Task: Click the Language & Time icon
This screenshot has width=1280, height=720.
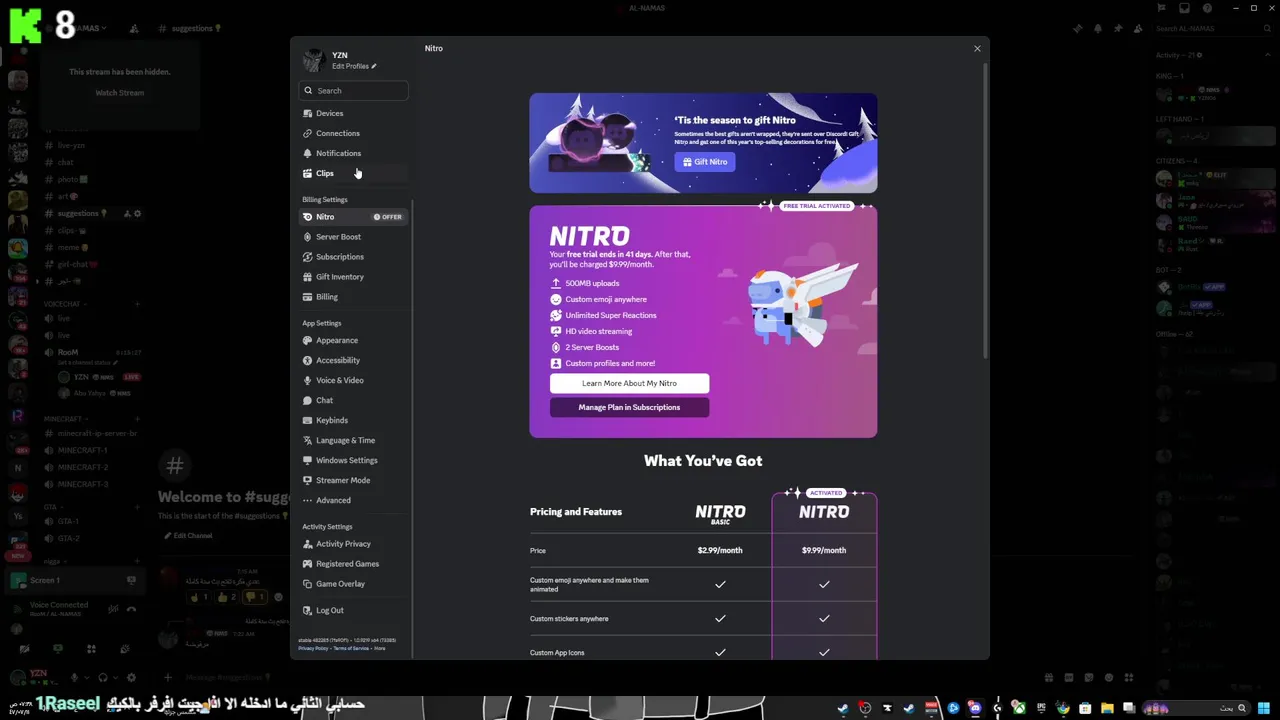Action: (307, 440)
